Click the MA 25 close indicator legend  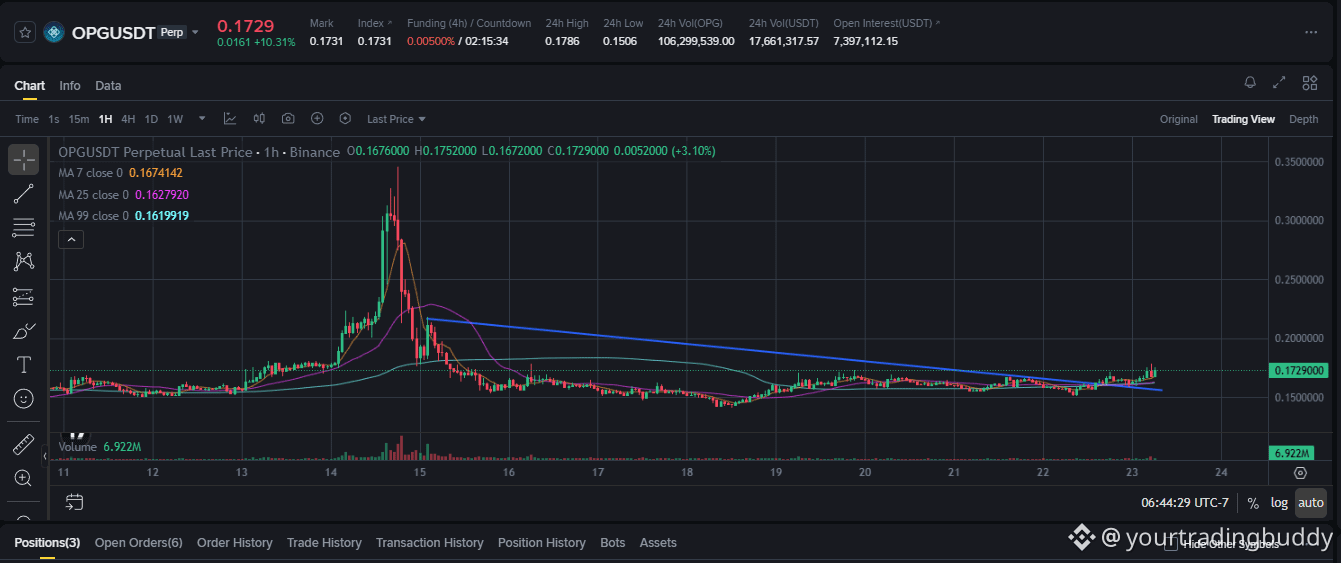[x=124, y=195]
